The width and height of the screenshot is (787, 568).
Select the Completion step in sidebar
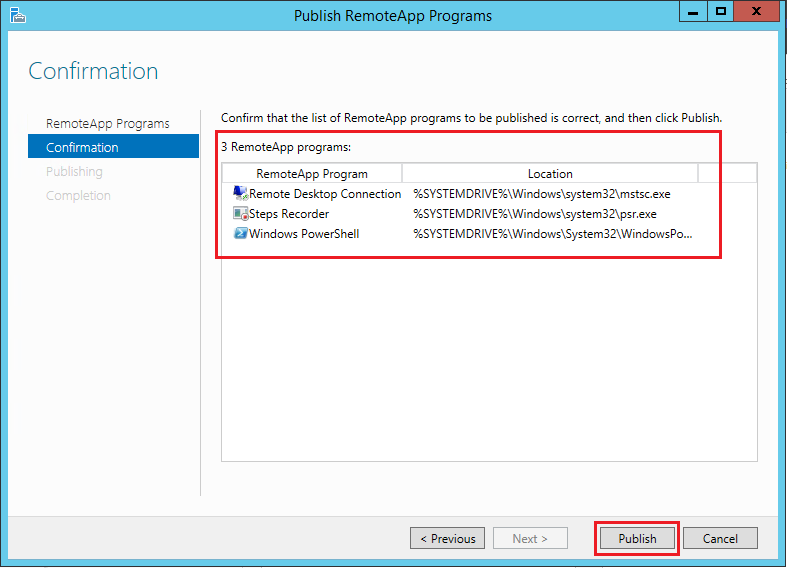click(x=78, y=196)
